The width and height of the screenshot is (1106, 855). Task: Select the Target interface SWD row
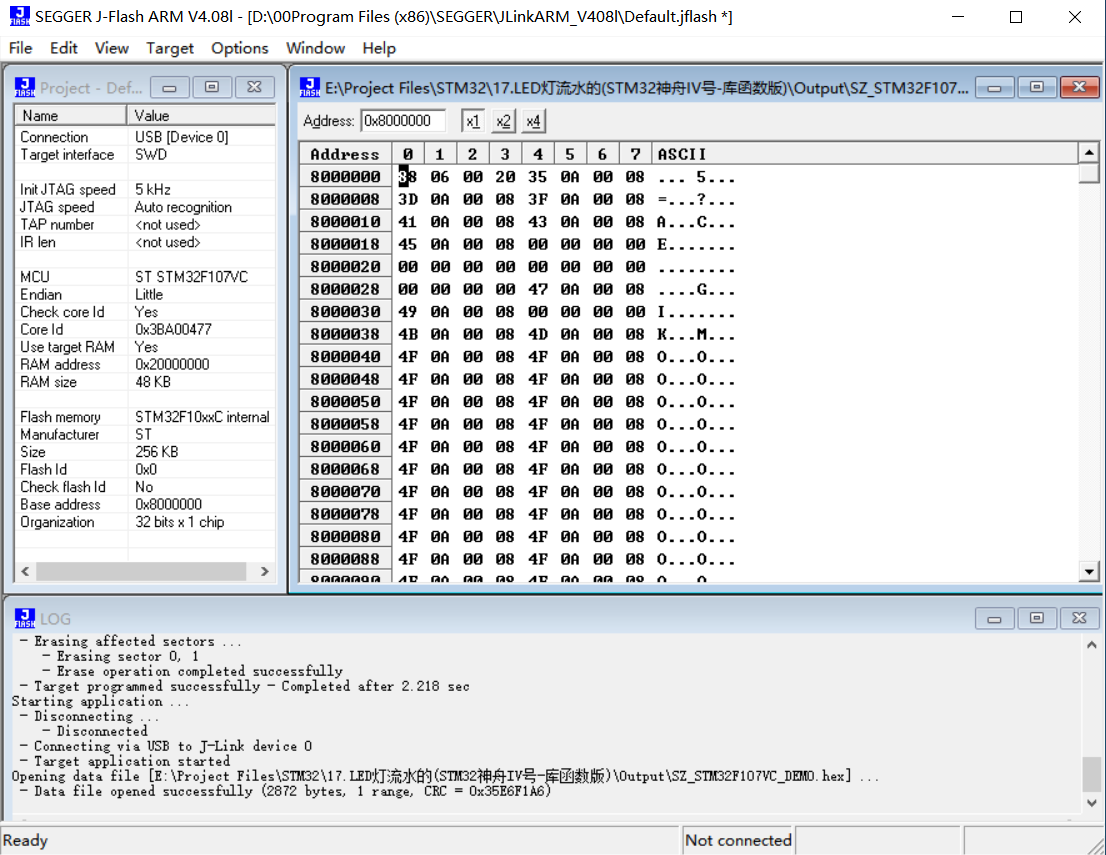145,154
